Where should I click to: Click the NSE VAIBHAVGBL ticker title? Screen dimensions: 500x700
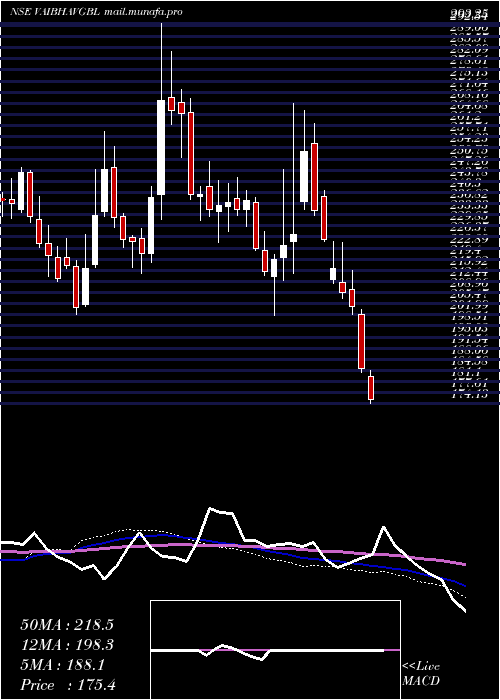pyautogui.click(x=55, y=12)
